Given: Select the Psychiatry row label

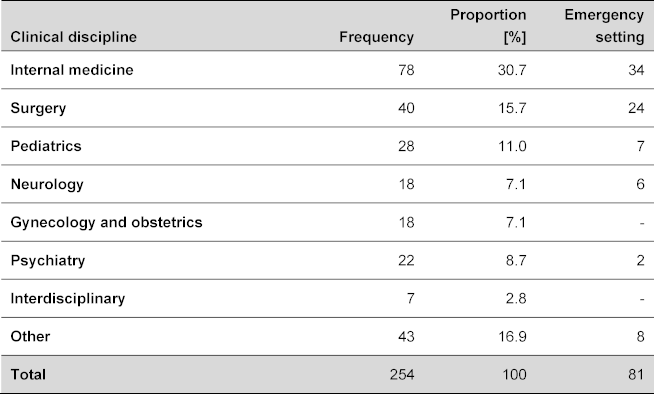Looking at the screenshot, I should click(x=48, y=261).
